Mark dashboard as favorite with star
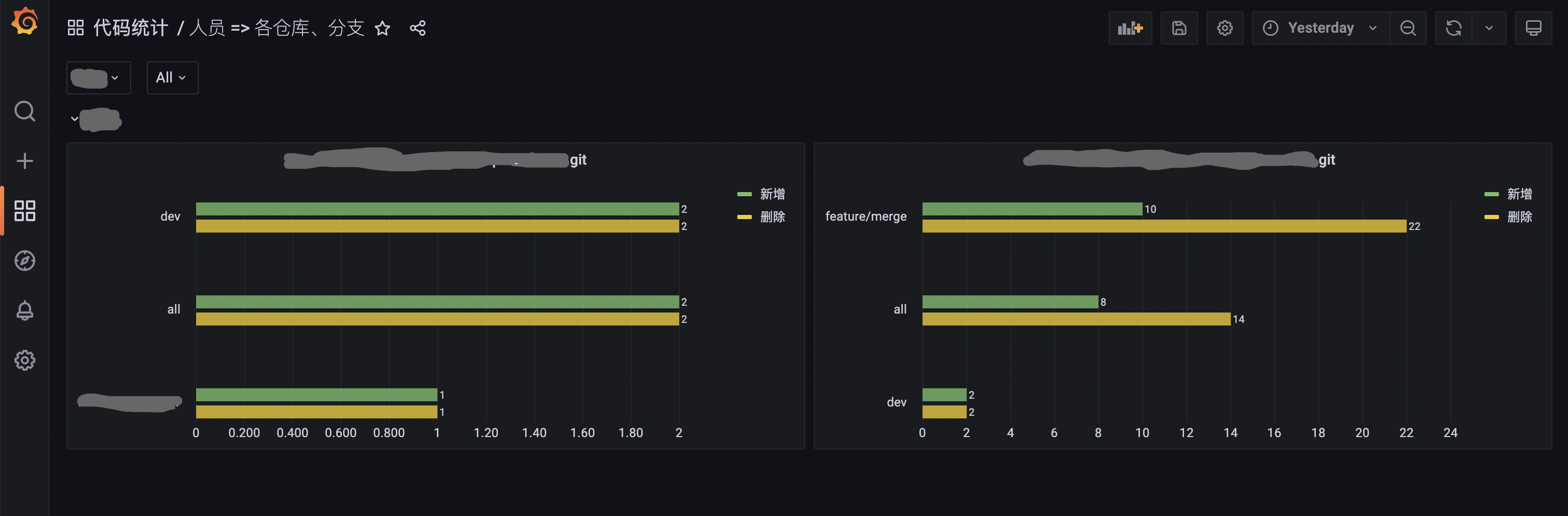This screenshot has height=516, width=1568. coord(382,28)
